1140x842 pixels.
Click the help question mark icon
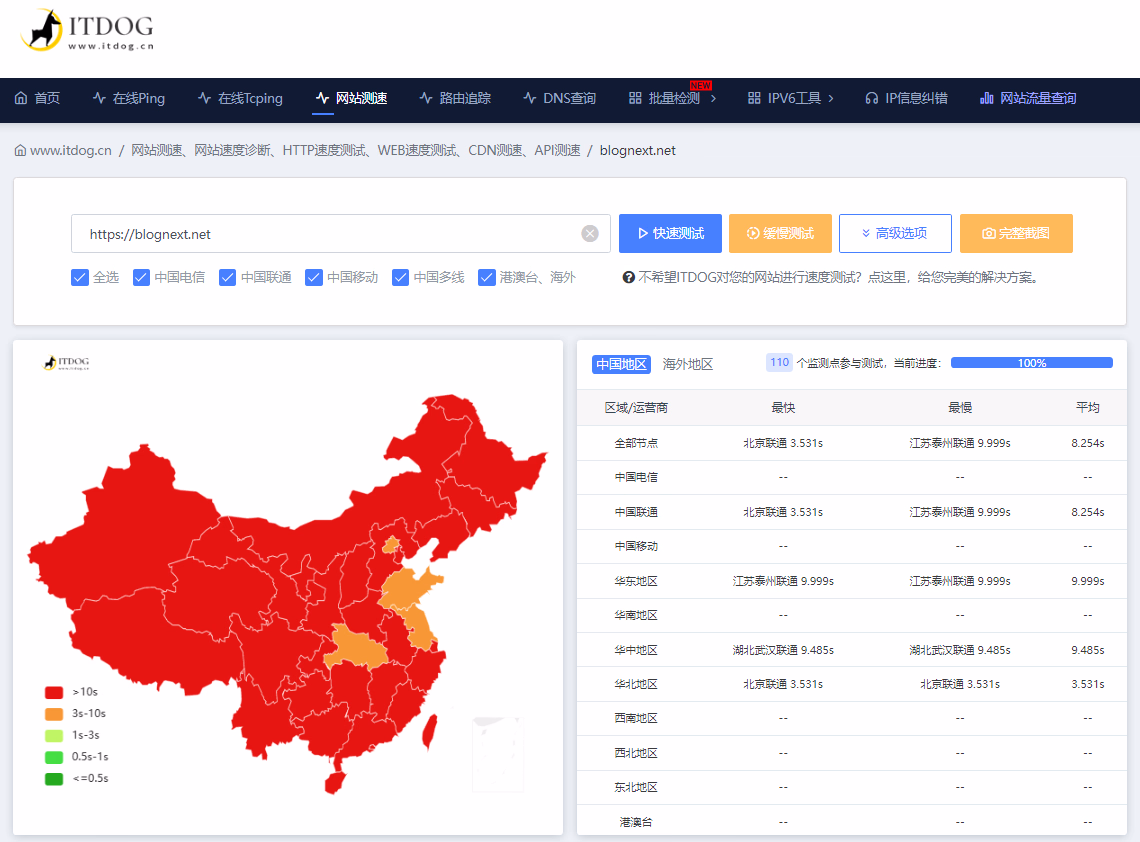629,278
